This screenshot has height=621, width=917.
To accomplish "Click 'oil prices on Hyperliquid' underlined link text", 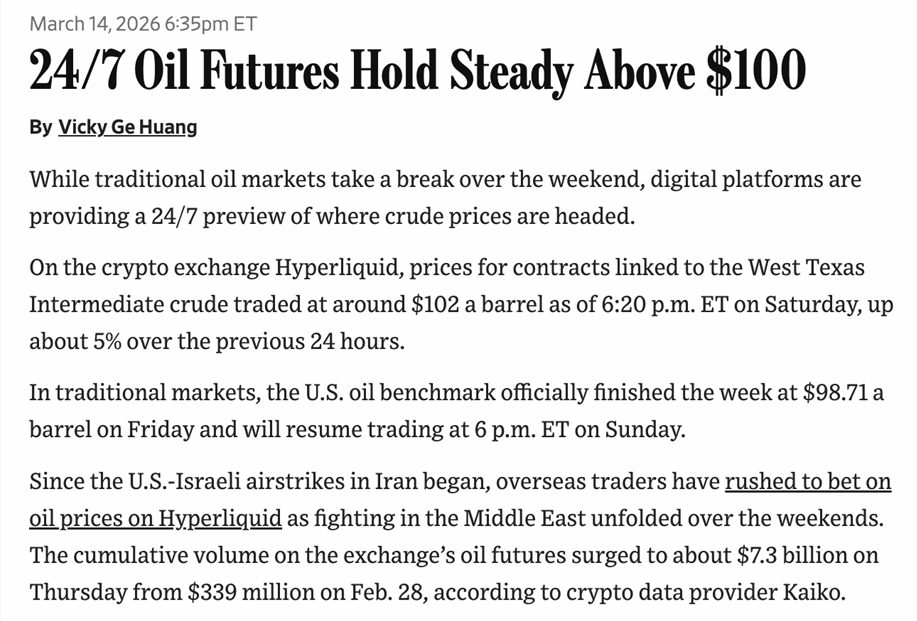I will [x=156, y=518].
